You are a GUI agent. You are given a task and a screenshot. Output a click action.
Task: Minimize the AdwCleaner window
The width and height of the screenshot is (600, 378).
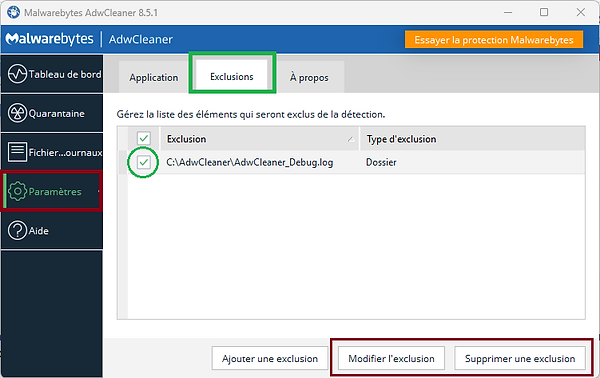click(508, 12)
